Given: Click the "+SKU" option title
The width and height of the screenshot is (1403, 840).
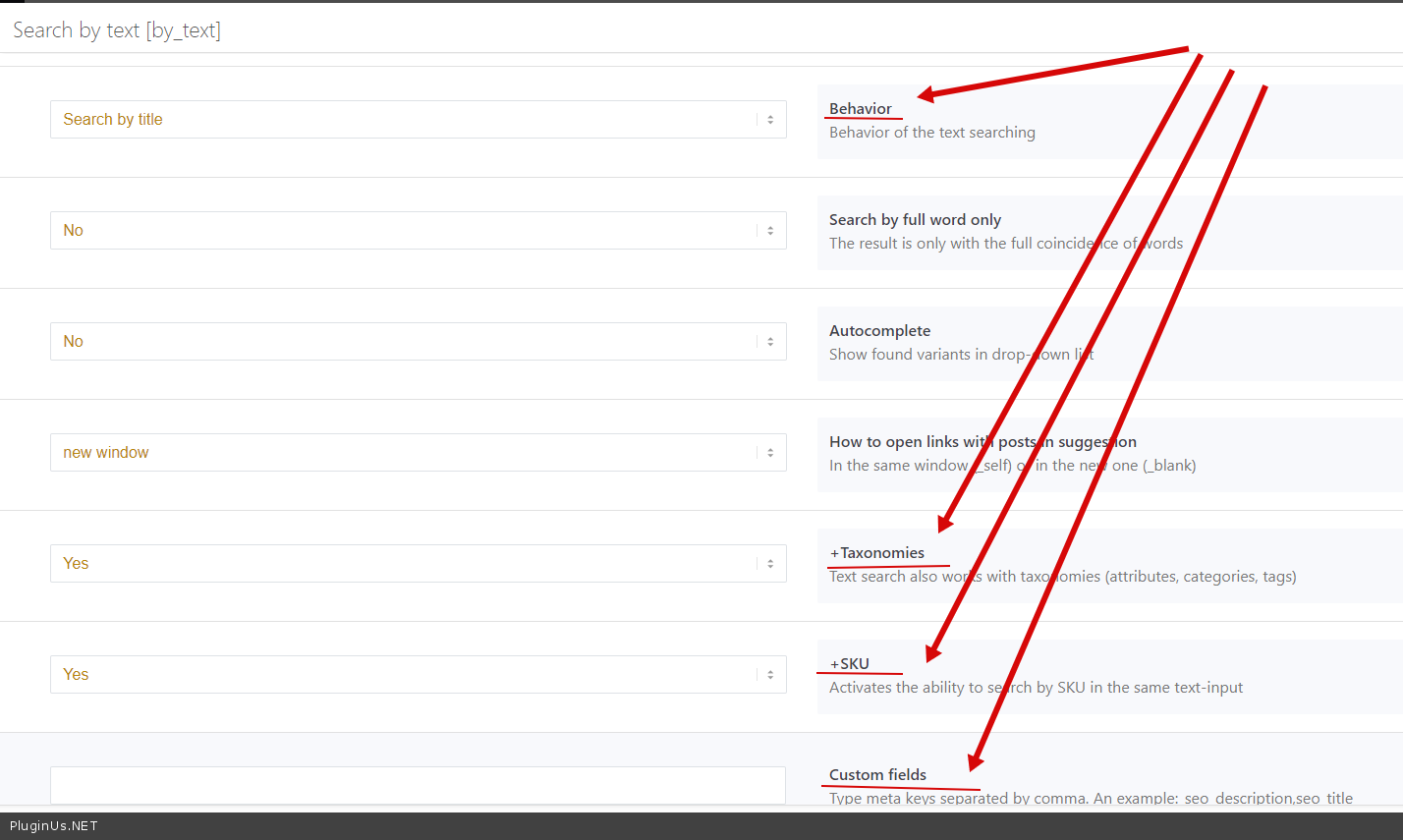Looking at the screenshot, I should (x=849, y=664).
